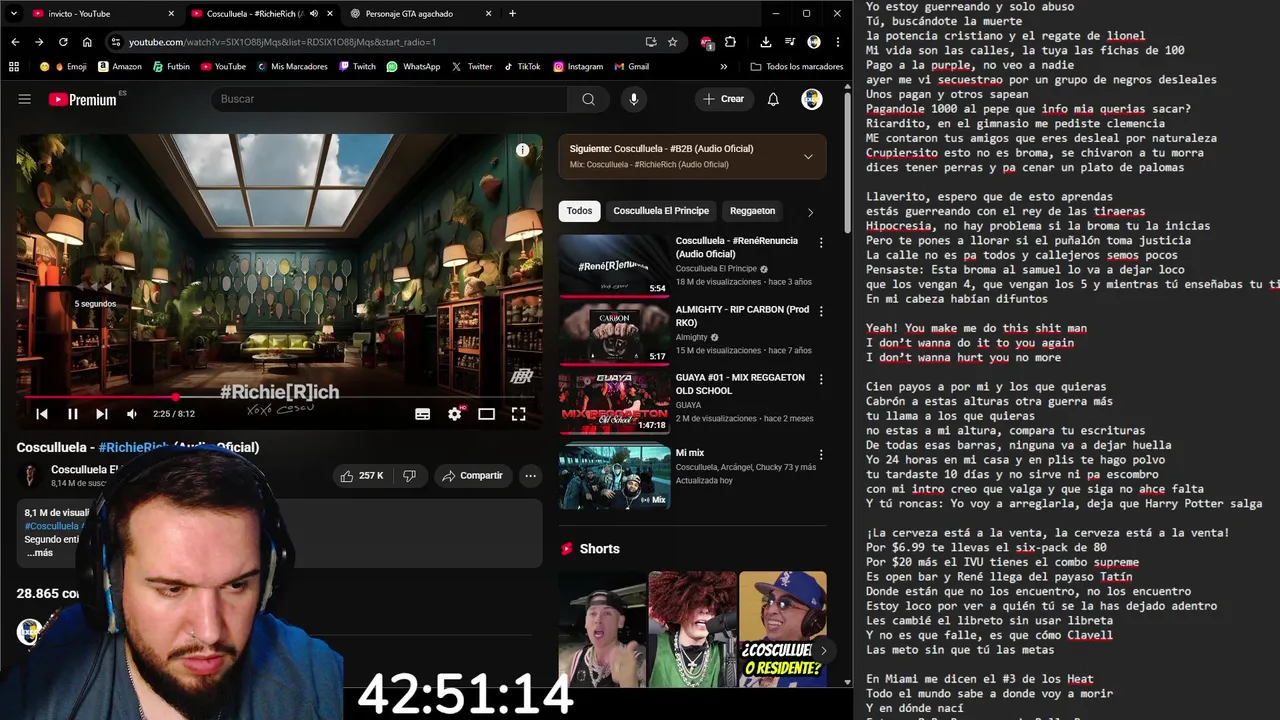
Task: Open options for RIP CARBON video
Action: click(x=821, y=312)
